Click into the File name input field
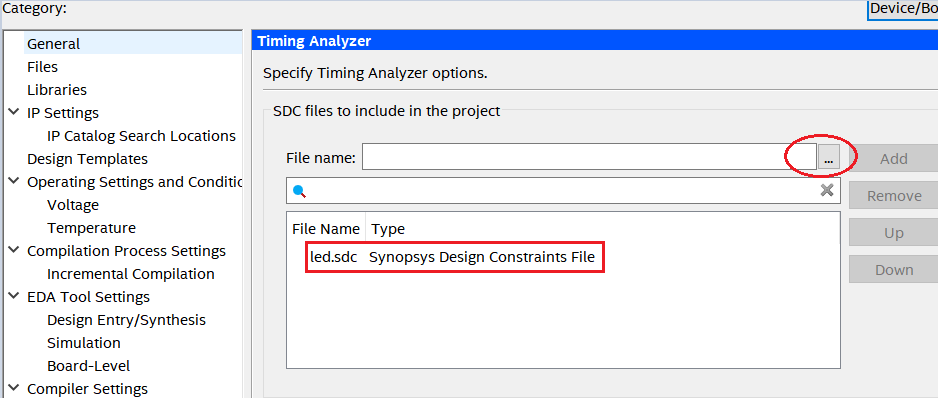 tap(589, 157)
